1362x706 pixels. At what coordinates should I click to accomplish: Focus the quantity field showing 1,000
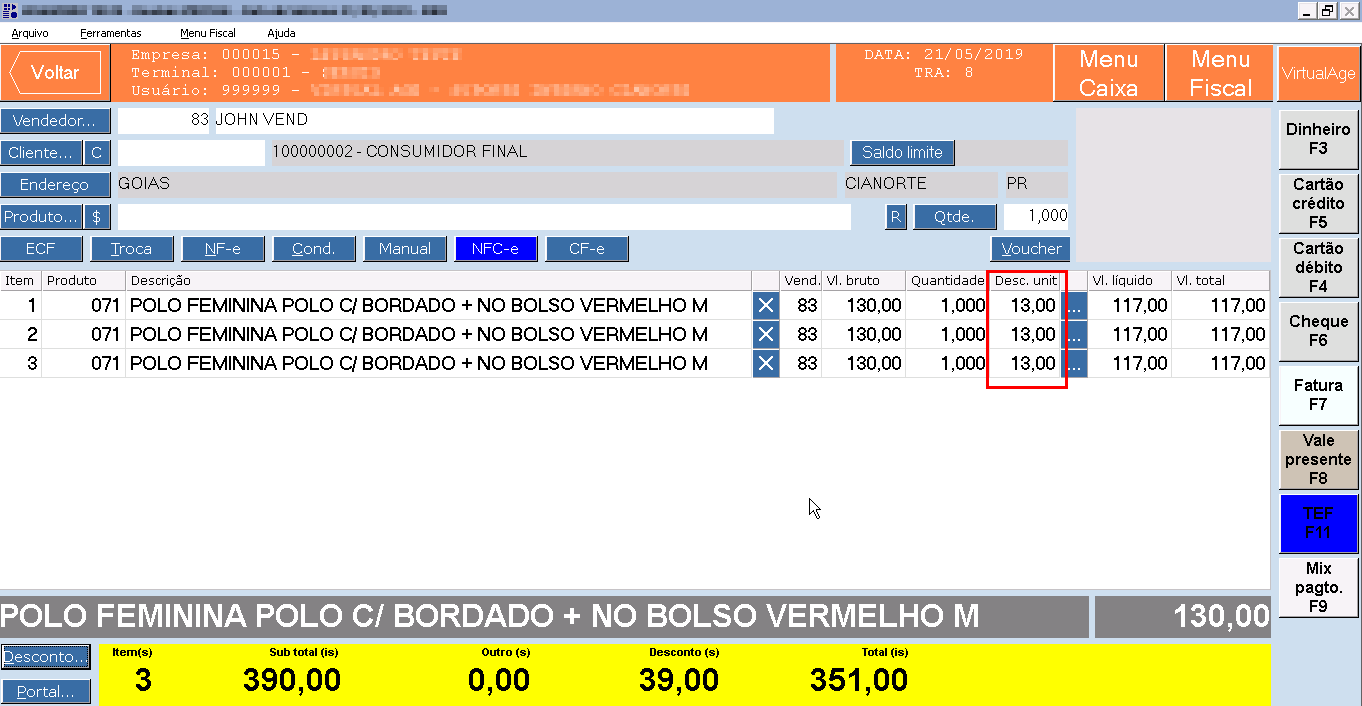1036,217
